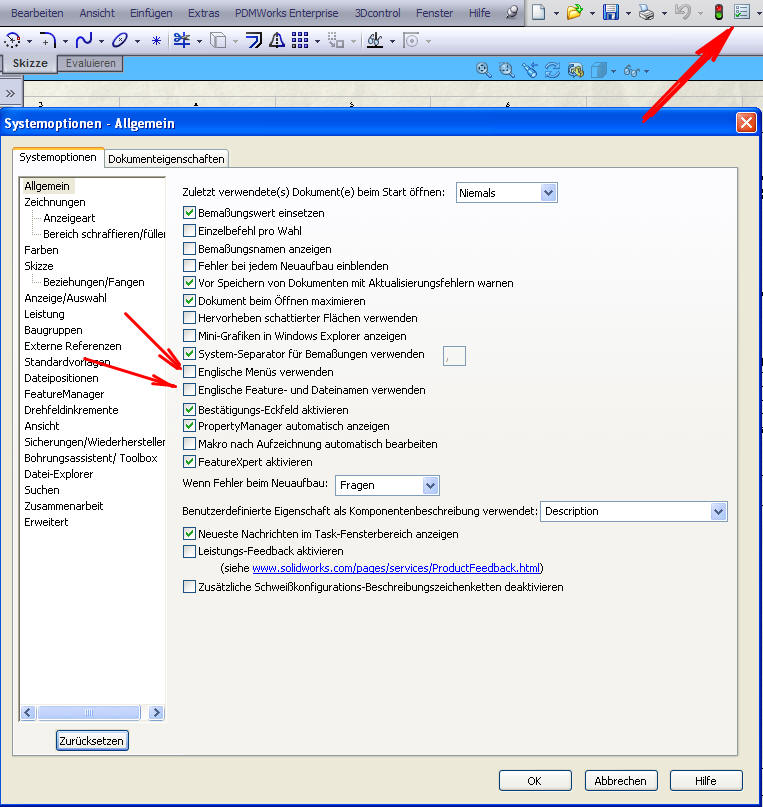Uncheck Dokument beim Öffnen maximieren
Screen dimensions: 763x807
[189, 300]
